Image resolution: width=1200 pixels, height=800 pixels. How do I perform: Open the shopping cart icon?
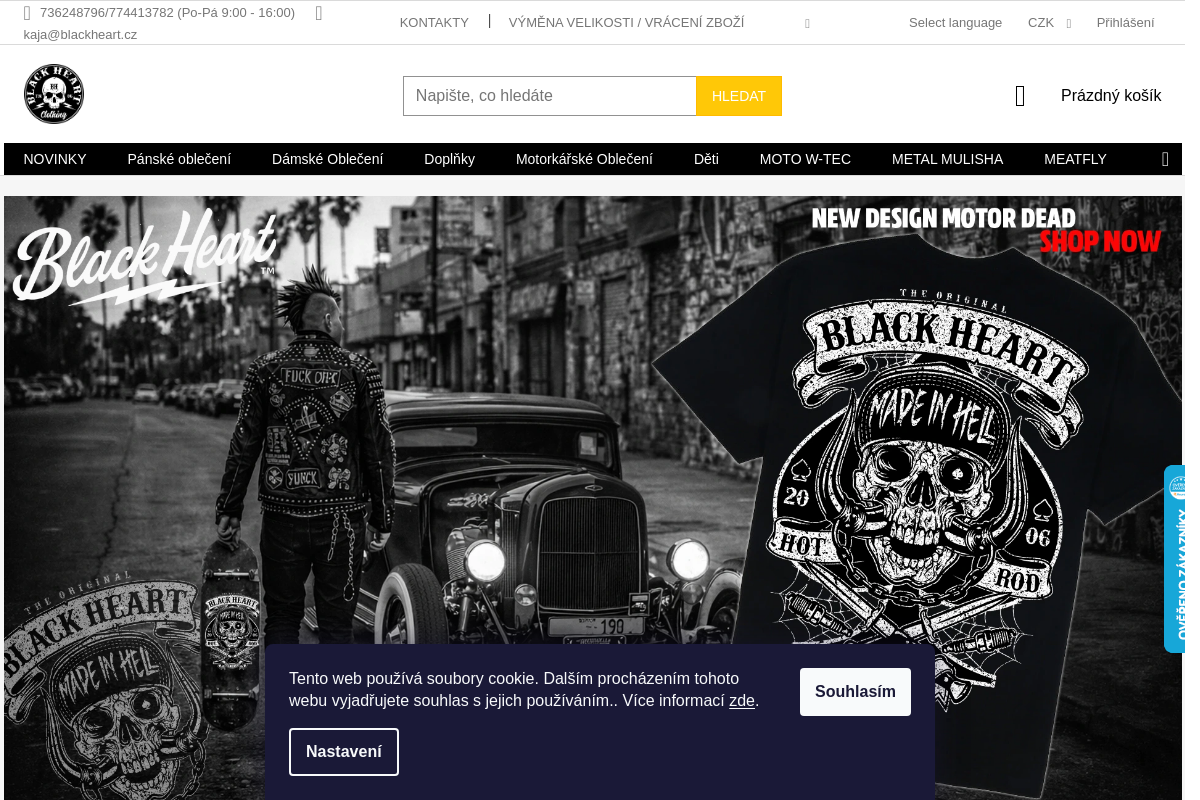click(1020, 96)
